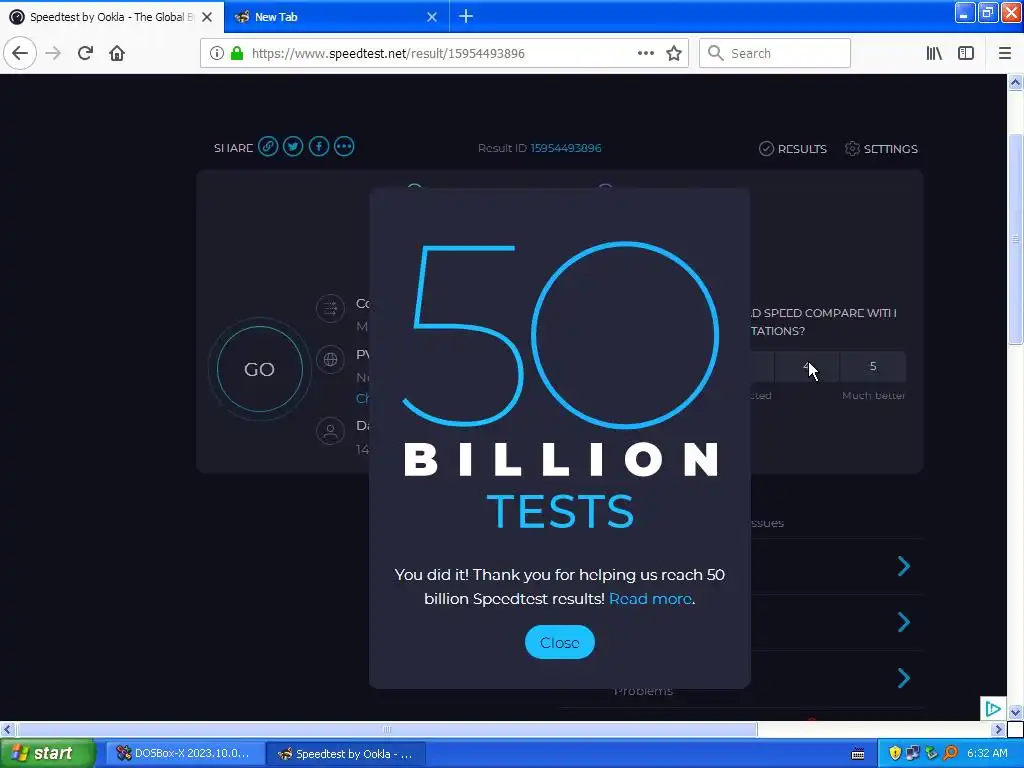Rate speed comparison as 4
Image resolution: width=1024 pixels, height=768 pixels.
[x=807, y=366]
